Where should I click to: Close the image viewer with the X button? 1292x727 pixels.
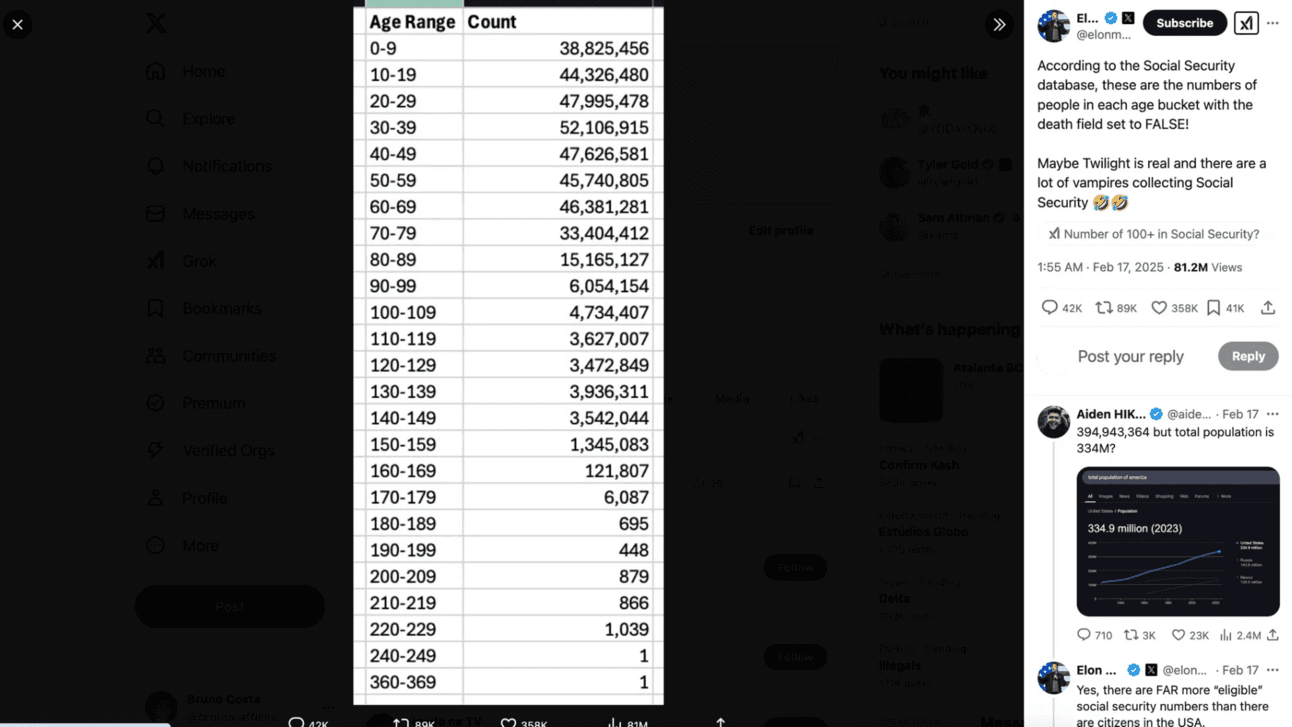[17, 24]
